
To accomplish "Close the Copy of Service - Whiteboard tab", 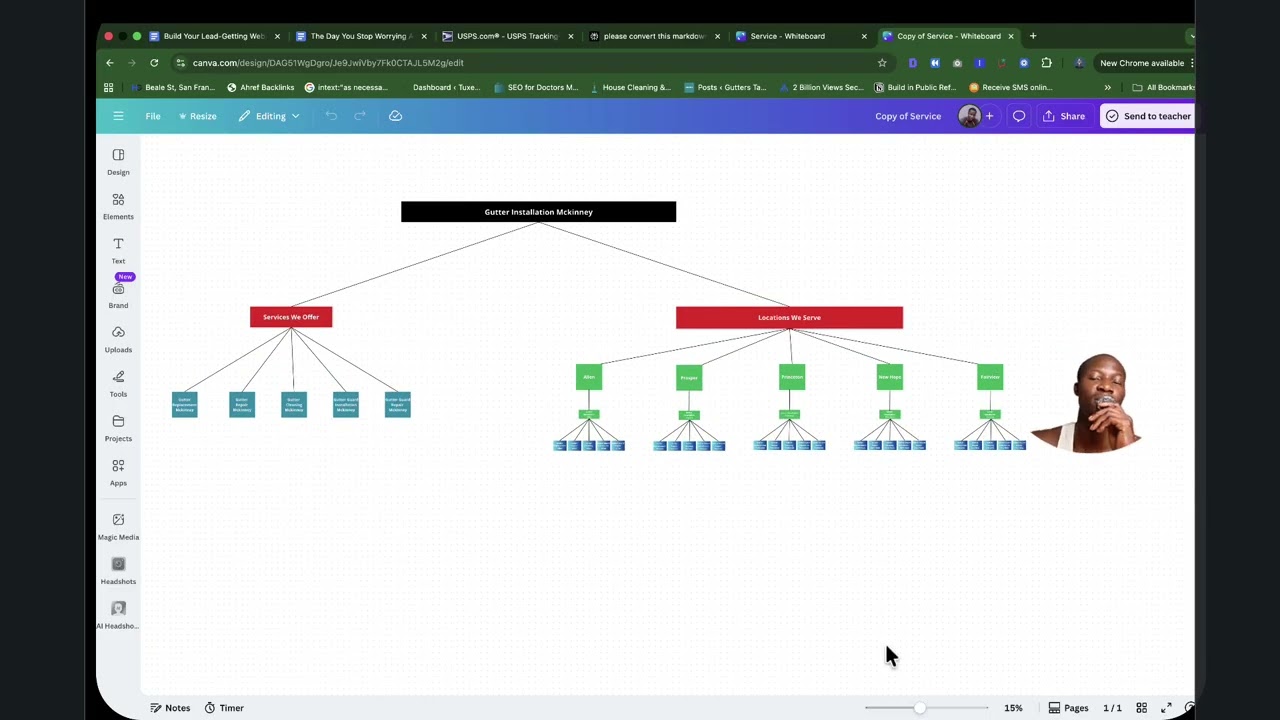I will 1010,36.
